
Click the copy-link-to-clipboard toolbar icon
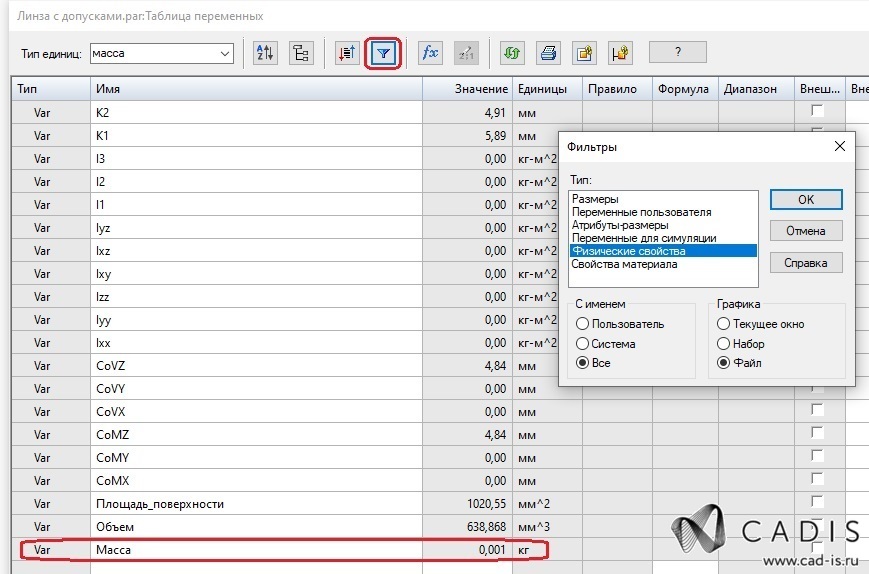click(x=585, y=53)
